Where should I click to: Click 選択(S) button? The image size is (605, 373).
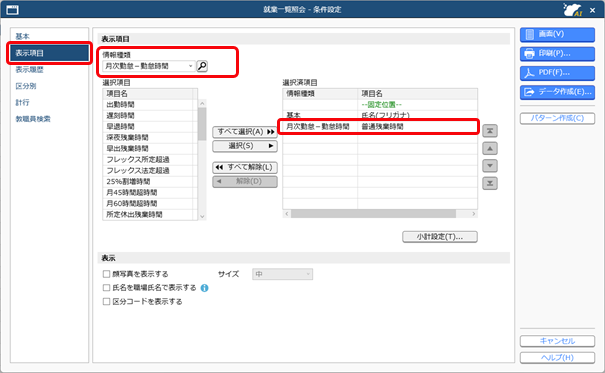245,146
